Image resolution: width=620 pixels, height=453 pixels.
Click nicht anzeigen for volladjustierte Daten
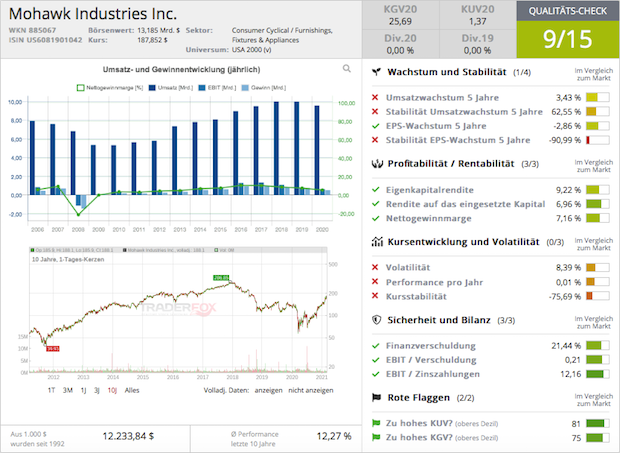pos(311,390)
